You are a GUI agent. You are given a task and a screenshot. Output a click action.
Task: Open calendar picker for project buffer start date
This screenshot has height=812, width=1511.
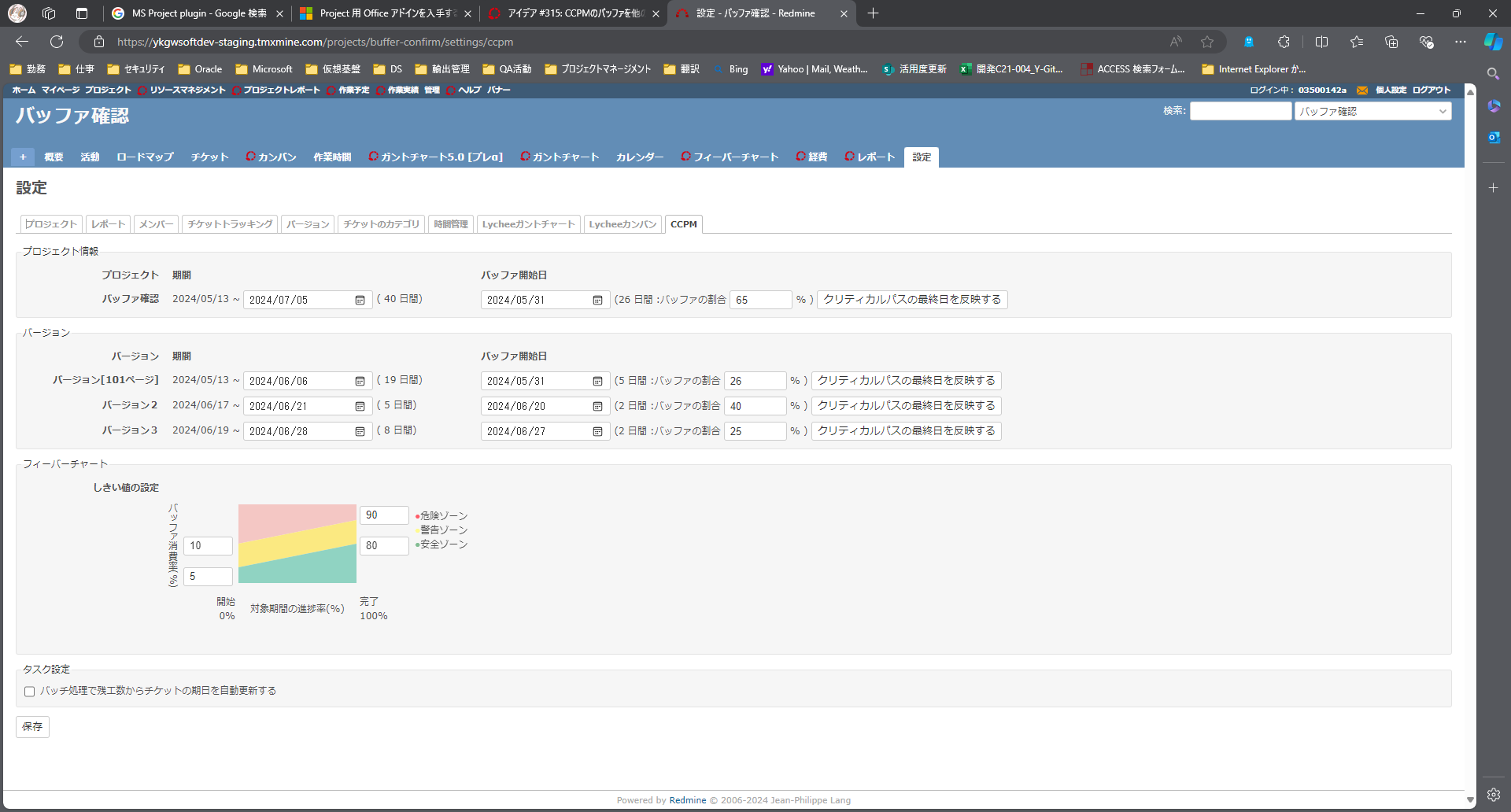[597, 301]
